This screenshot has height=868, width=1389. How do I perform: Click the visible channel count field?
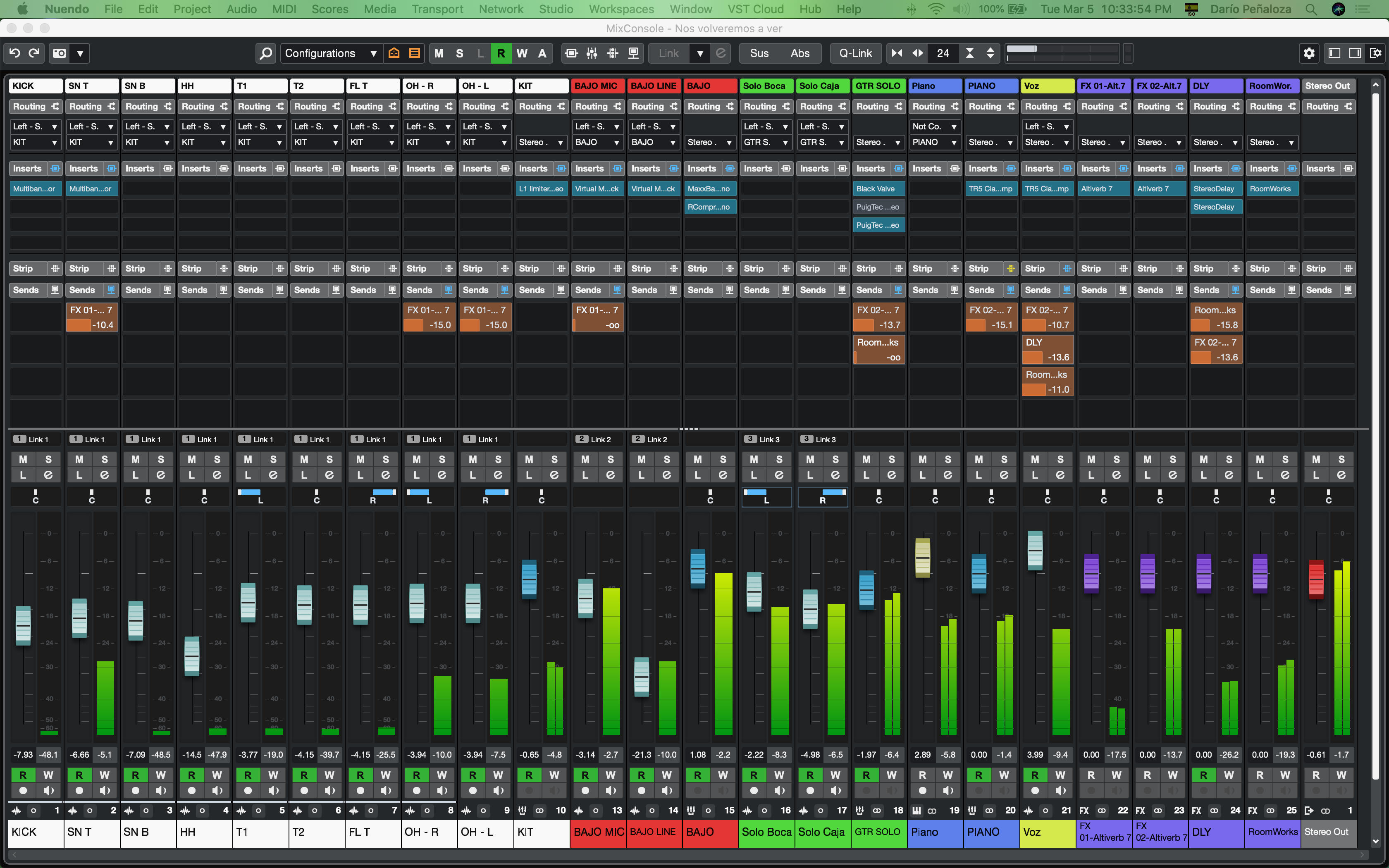coord(943,53)
